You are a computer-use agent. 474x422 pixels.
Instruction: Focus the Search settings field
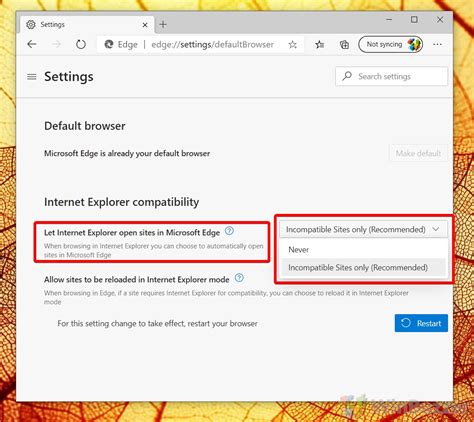click(x=392, y=76)
